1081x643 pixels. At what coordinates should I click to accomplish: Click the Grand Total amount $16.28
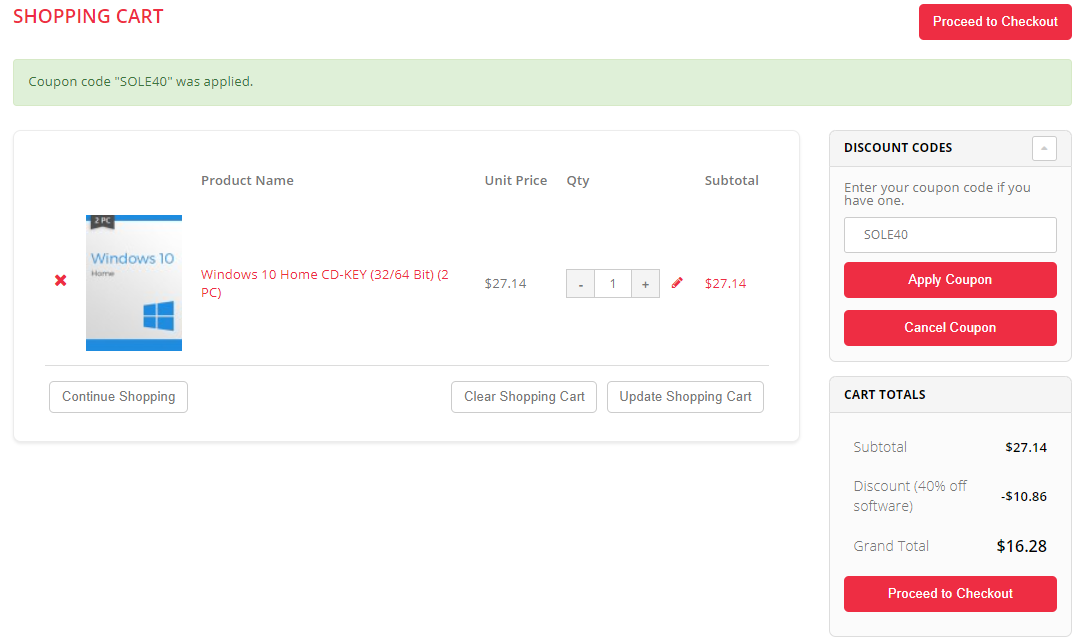[1021, 546]
